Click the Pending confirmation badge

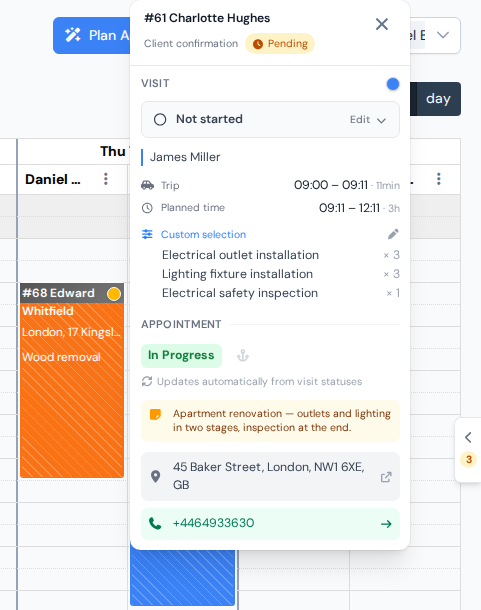[280, 44]
